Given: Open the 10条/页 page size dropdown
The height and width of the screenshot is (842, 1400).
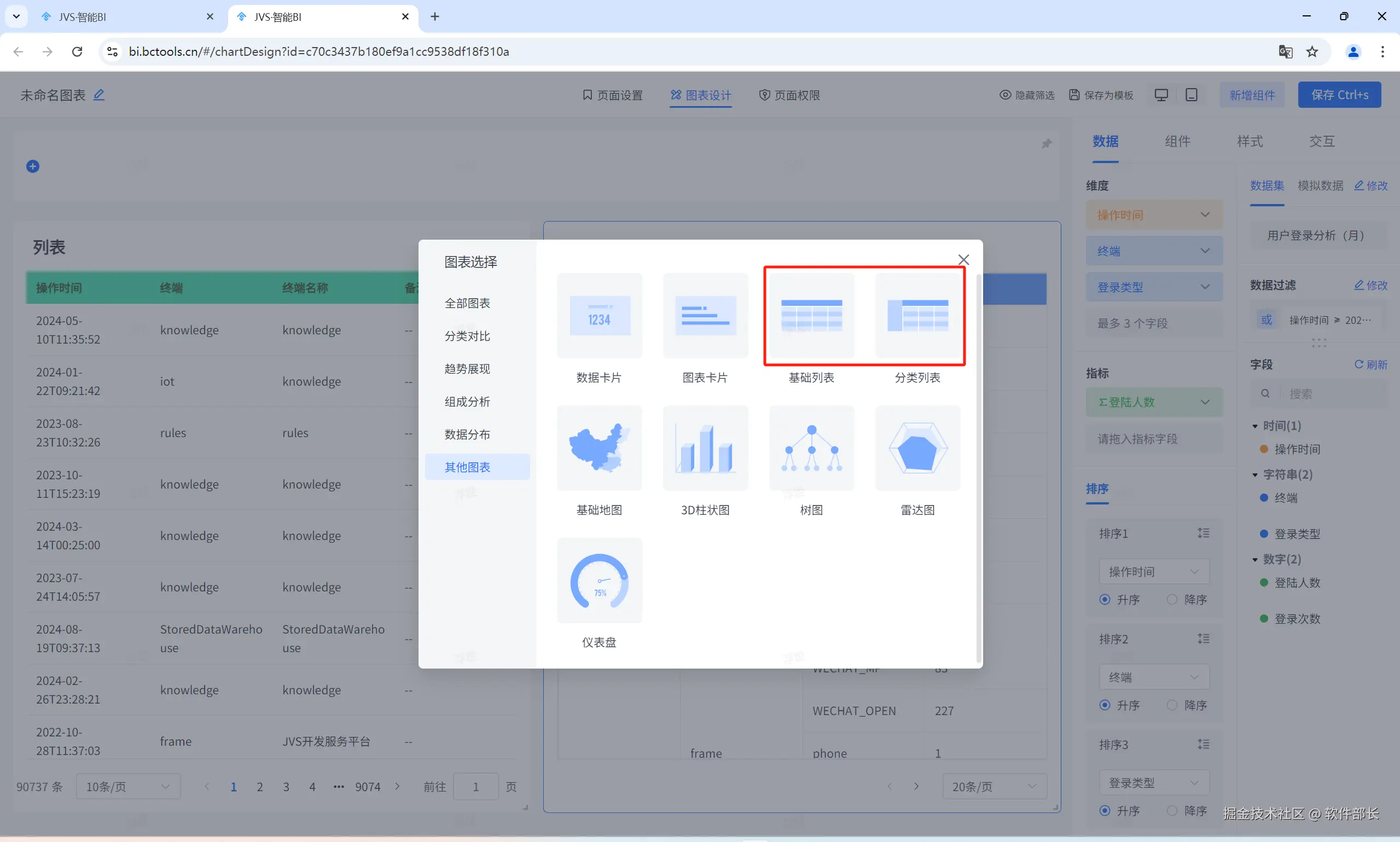Looking at the screenshot, I should pos(127,786).
